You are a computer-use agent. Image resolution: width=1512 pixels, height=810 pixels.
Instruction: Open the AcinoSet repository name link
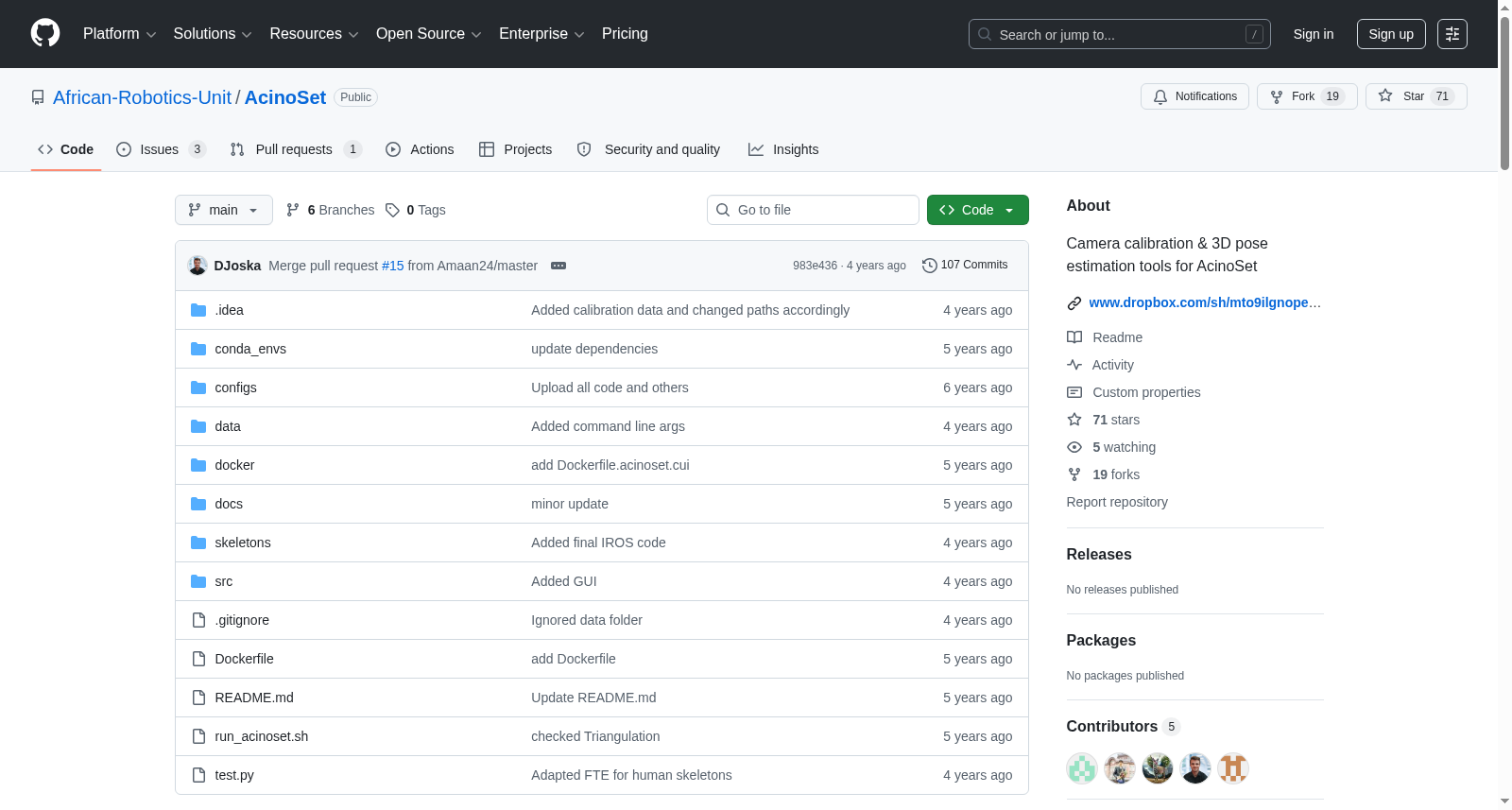(285, 97)
